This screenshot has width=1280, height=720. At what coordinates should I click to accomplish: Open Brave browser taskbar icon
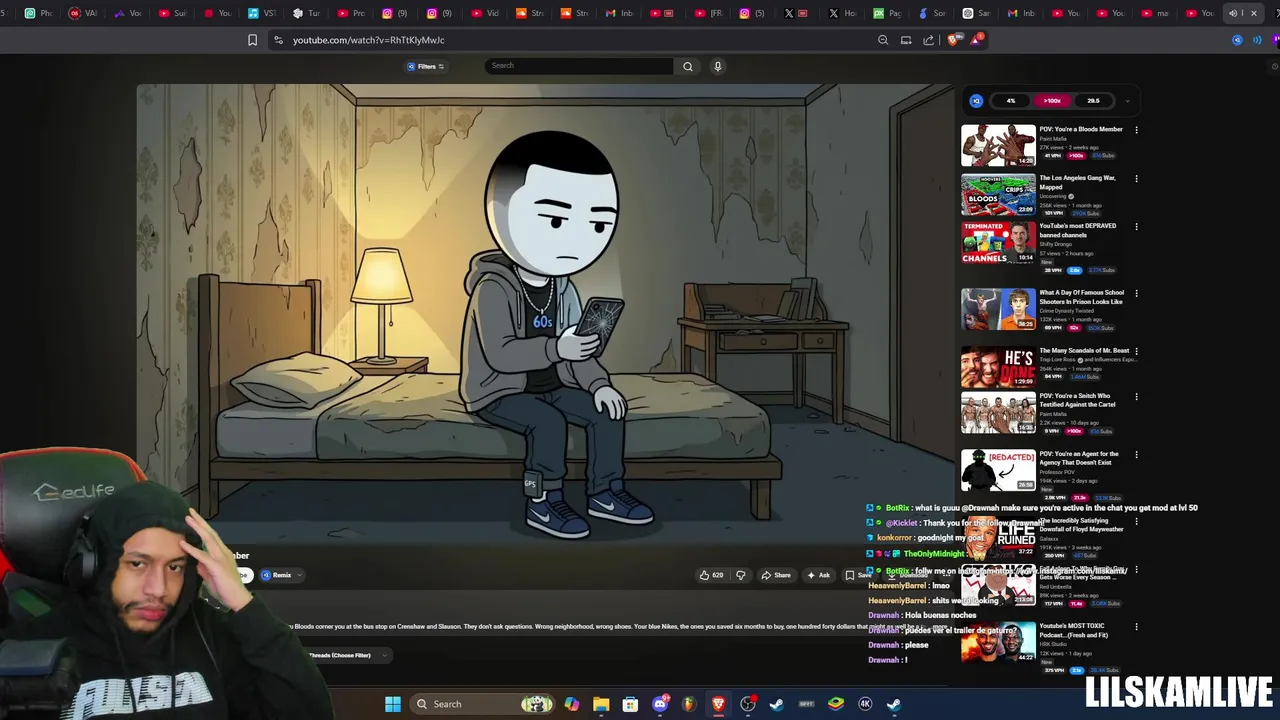(x=718, y=704)
